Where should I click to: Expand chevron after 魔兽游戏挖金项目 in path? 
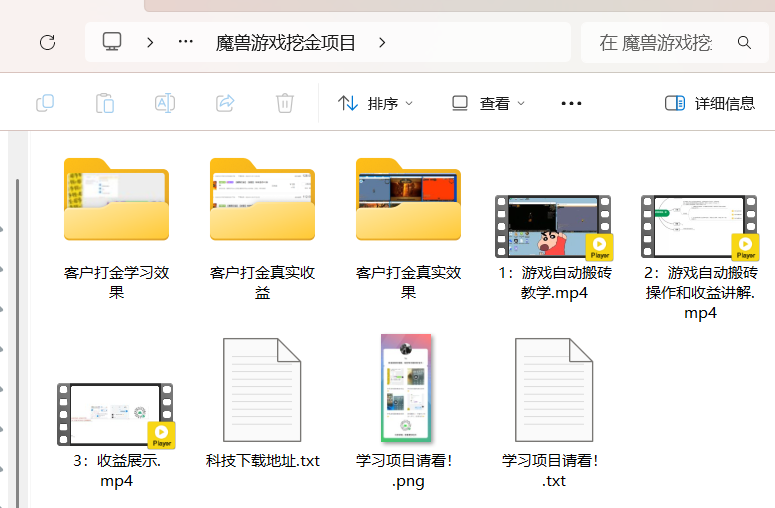pos(382,42)
